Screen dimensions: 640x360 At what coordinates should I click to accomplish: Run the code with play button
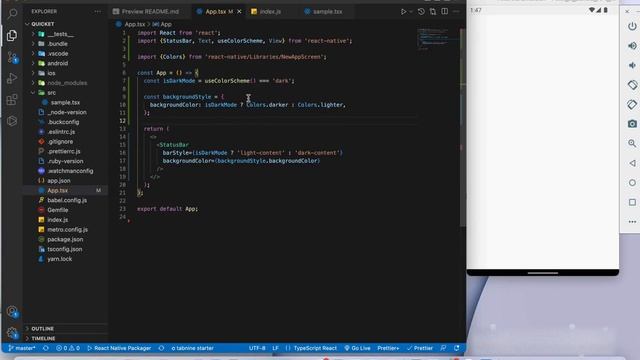(403, 11)
